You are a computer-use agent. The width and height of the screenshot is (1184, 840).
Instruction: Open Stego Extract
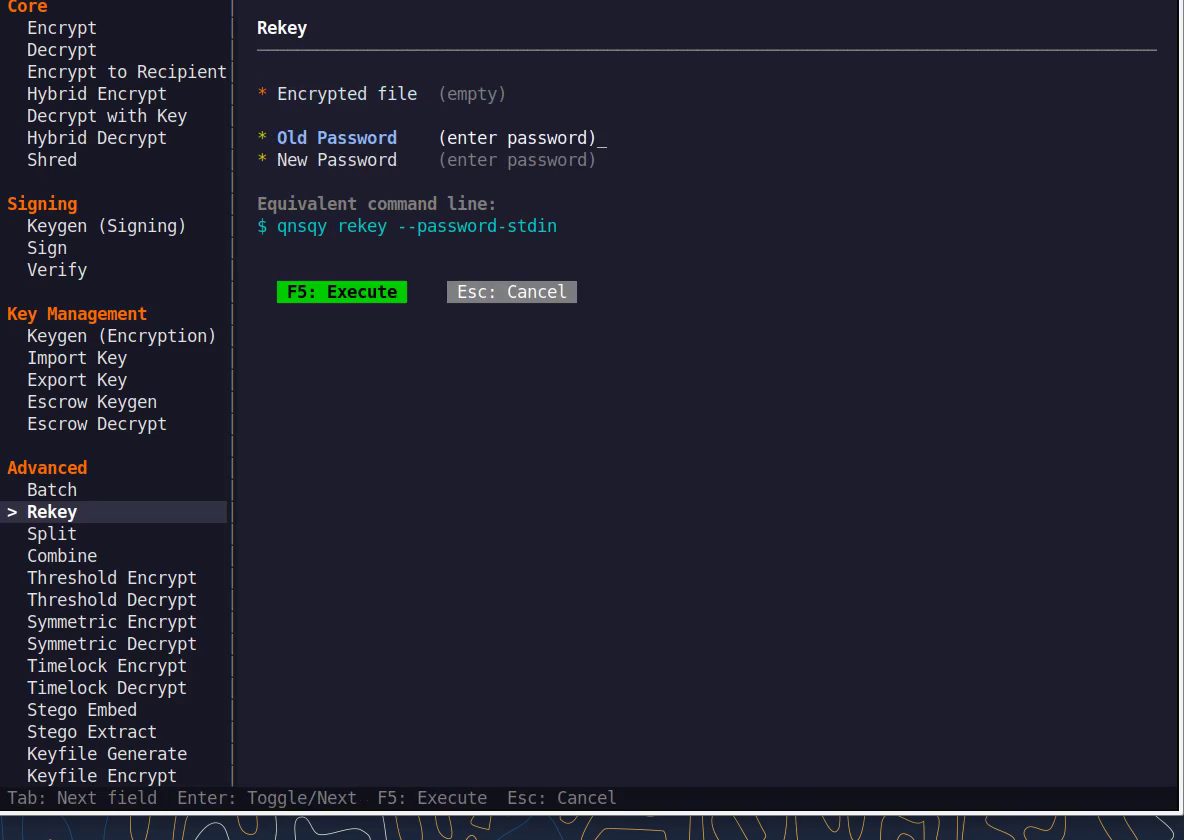point(92,731)
